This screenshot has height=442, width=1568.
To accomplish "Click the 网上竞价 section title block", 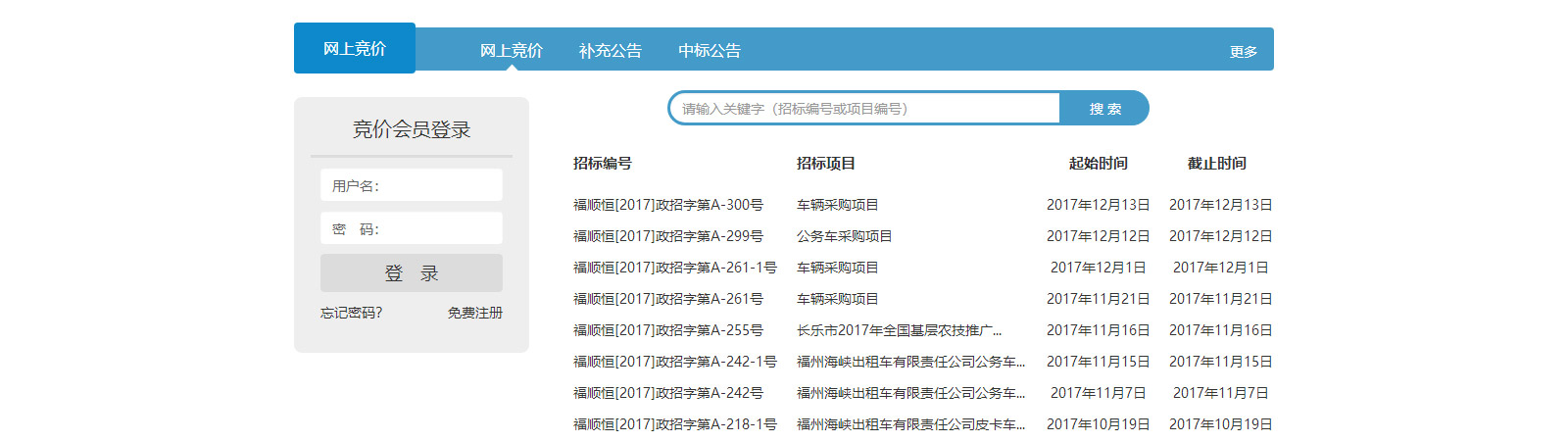I will pyautogui.click(x=355, y=48).
